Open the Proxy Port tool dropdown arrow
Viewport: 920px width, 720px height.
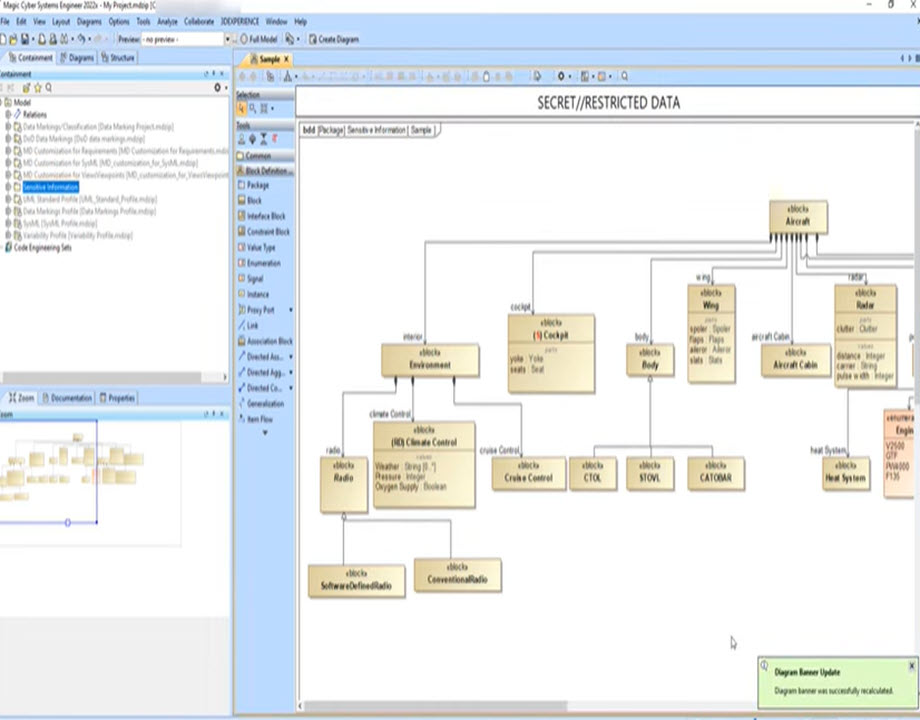[x=290, y=310]
